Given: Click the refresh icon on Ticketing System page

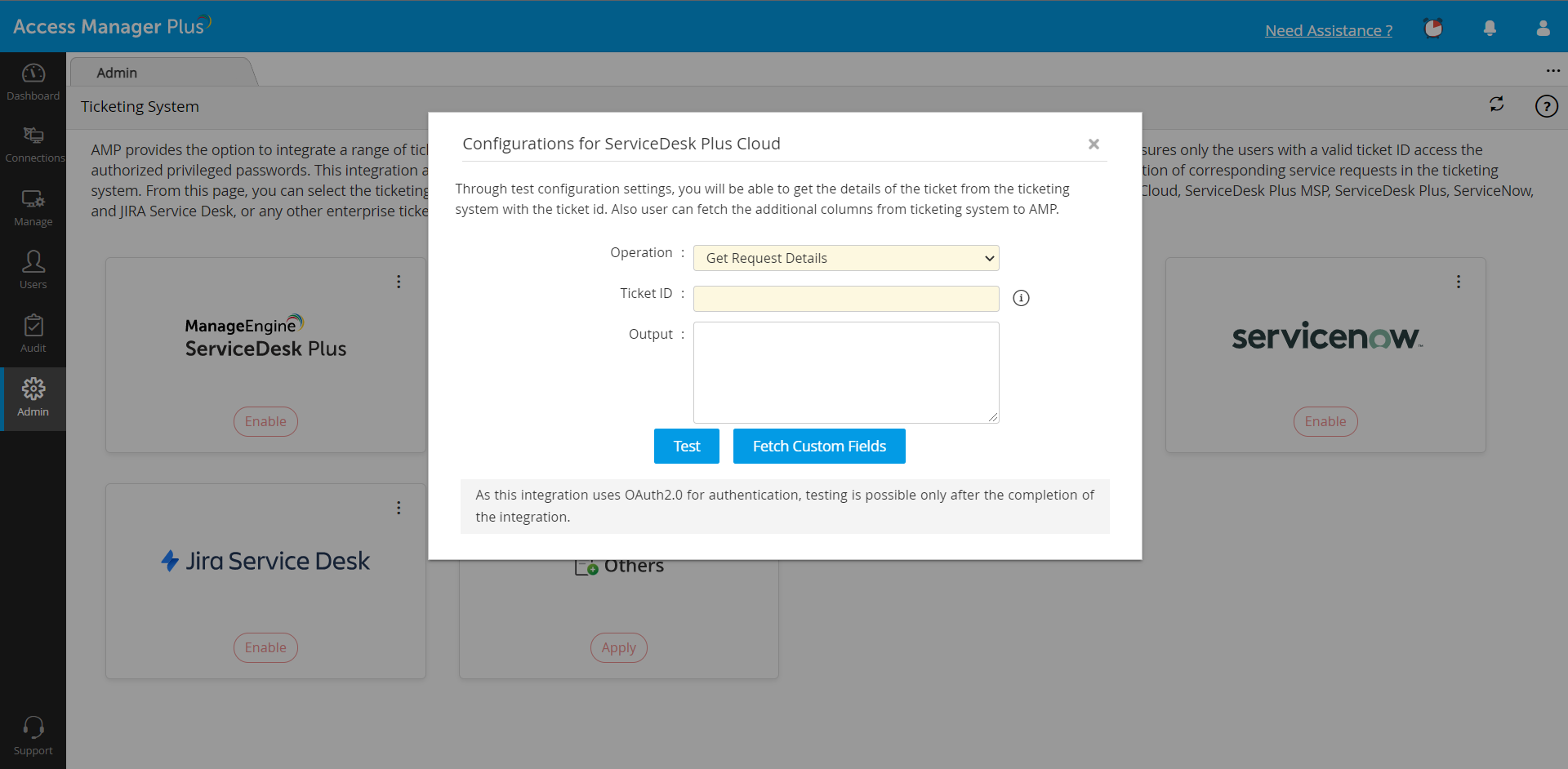Looking at the screenshot, I should click(x=1496, y=104).
